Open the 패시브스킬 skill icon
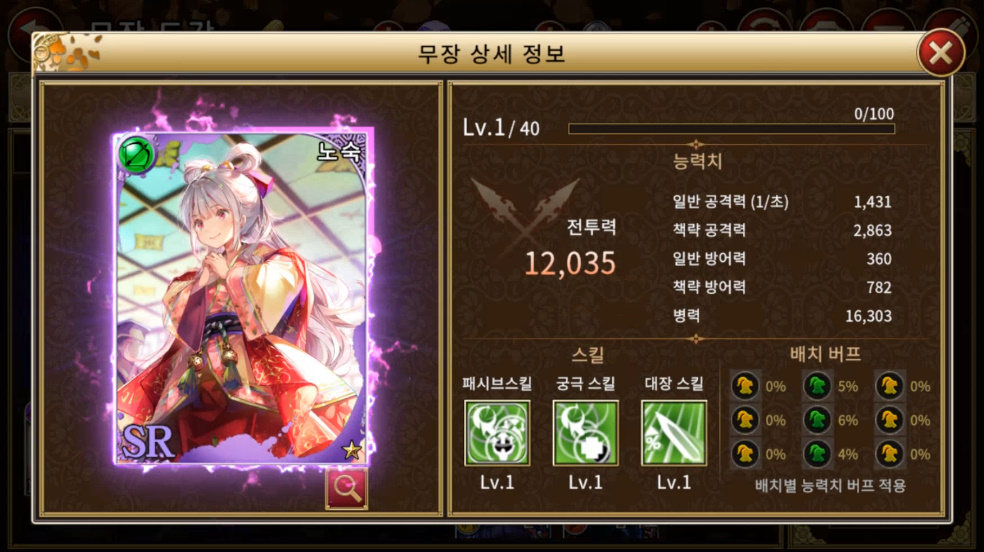The image size is (984, 552). pos(497,433)
